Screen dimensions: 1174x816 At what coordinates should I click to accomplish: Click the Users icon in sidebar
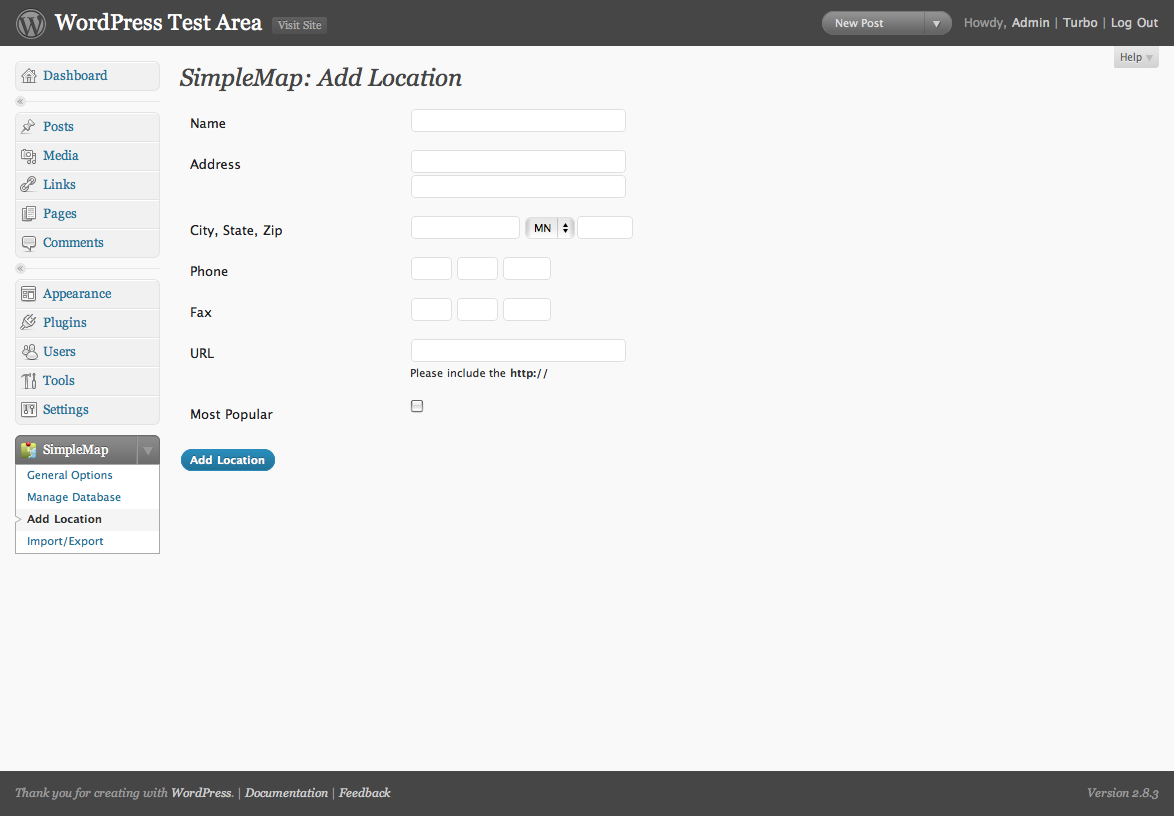[x=28, y=352]
